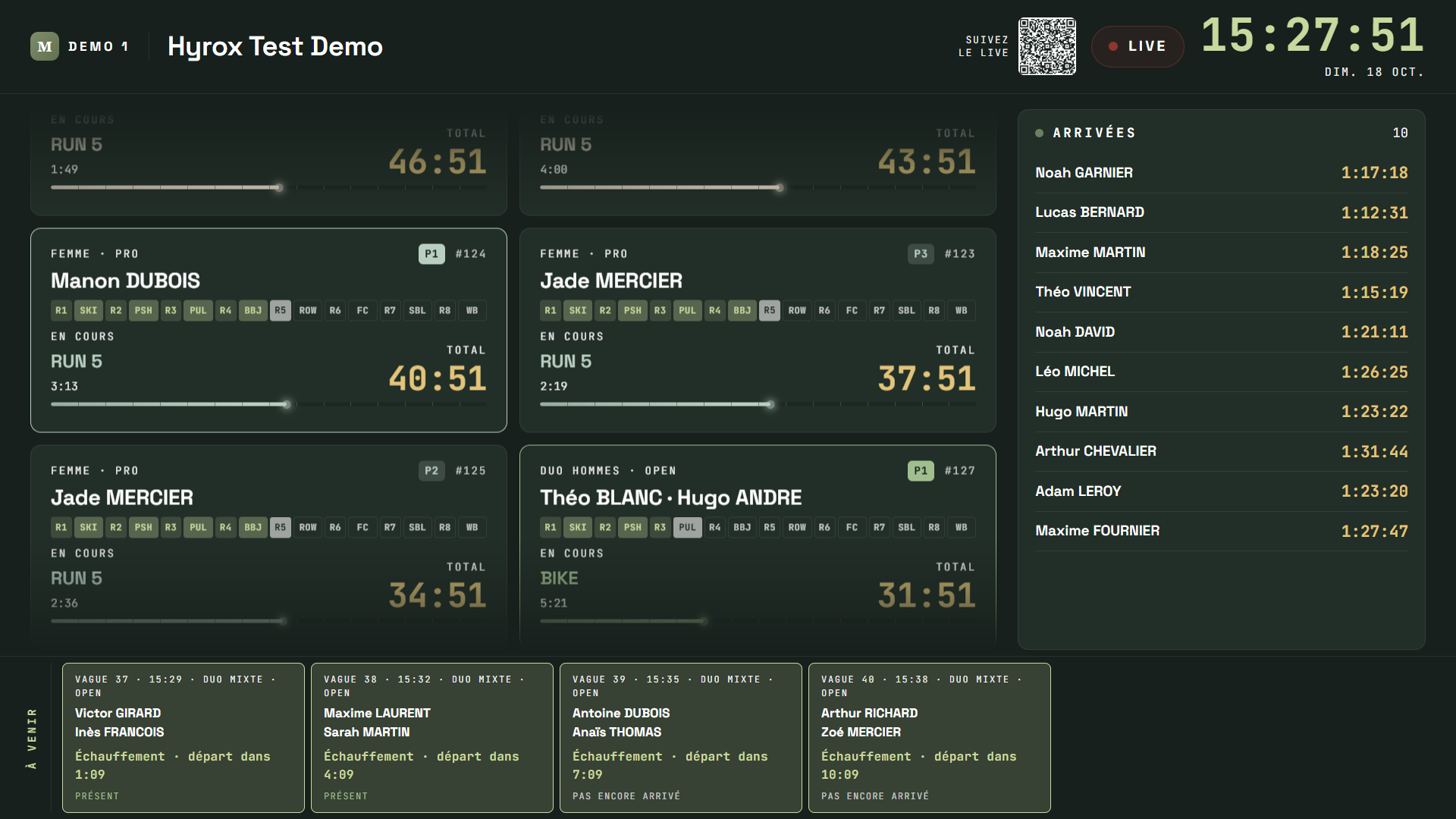Click the red LIVE indicator badge
The image size is (1456, 819).
[x=1137, y=46]
